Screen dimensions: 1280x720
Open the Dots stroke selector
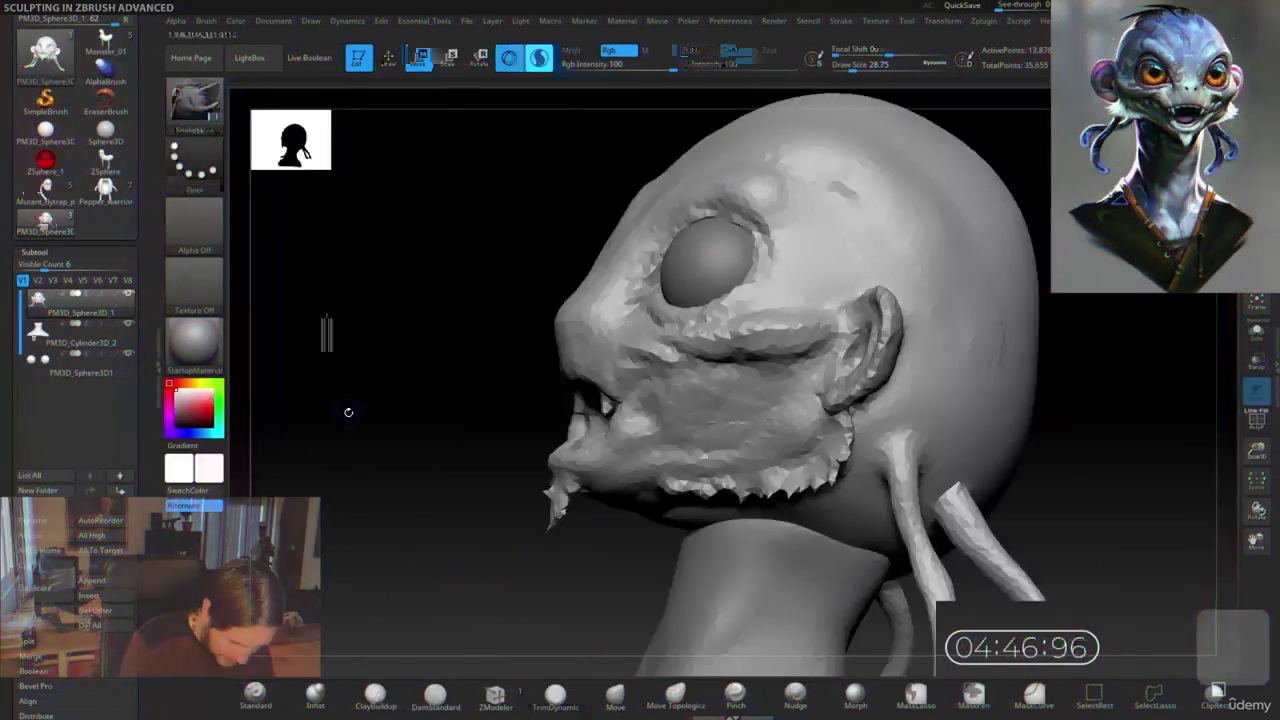click(x=194, y=166)
